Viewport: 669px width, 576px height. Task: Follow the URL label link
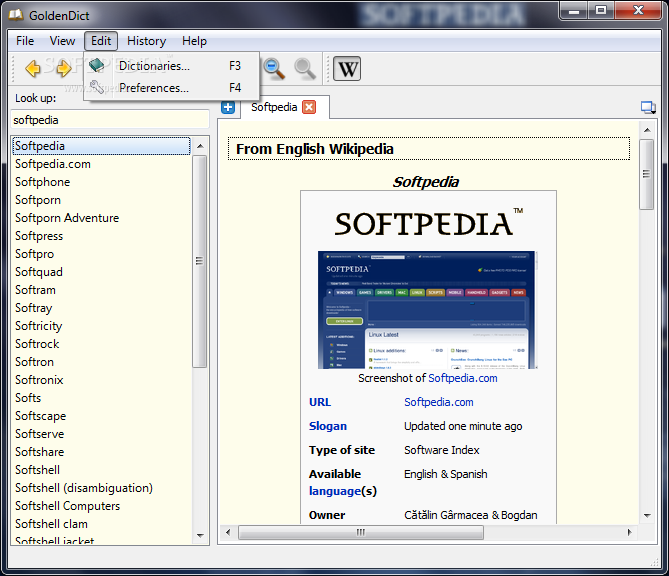[x=320, y=402]
